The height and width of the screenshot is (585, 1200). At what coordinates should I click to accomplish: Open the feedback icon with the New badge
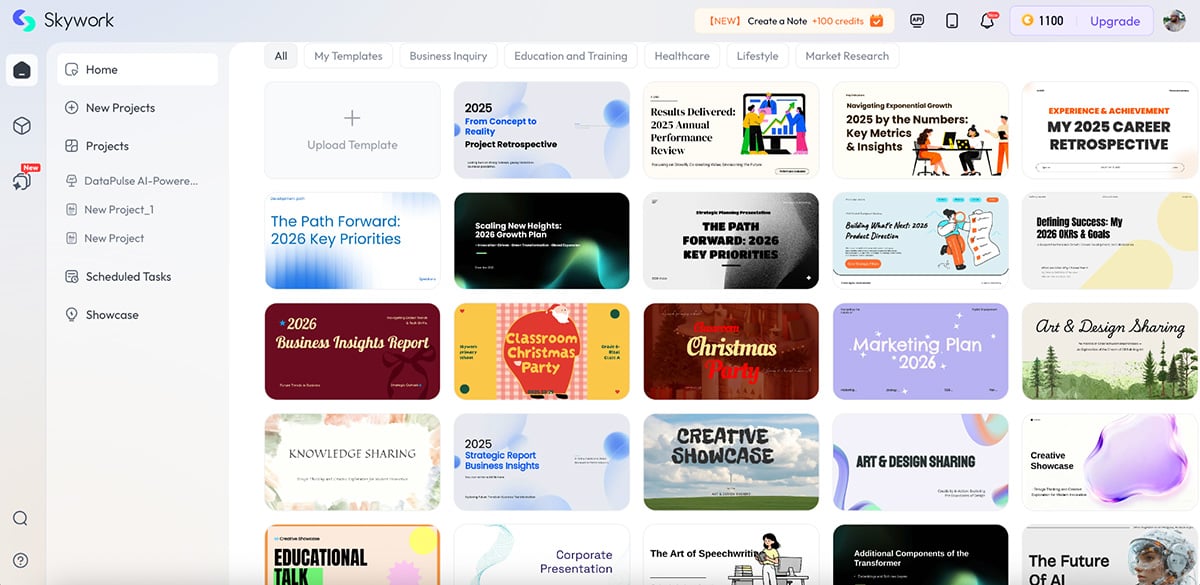tap(22, 180)
